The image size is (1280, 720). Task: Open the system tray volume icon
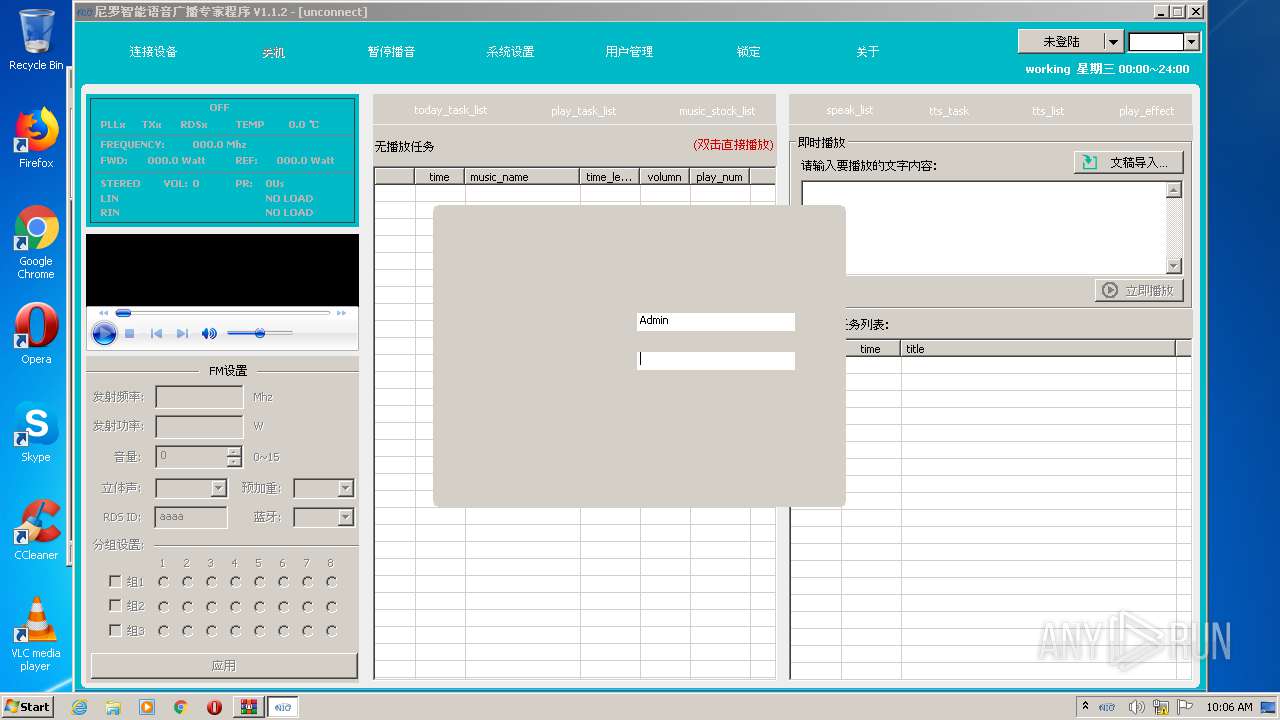pos(1136,707)
